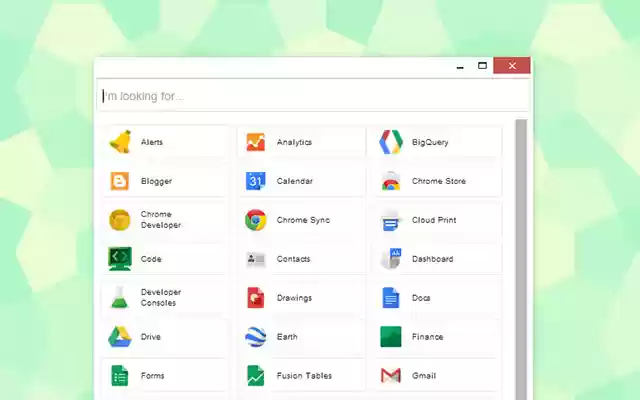Choose the "Earth" label

[287, 337]
